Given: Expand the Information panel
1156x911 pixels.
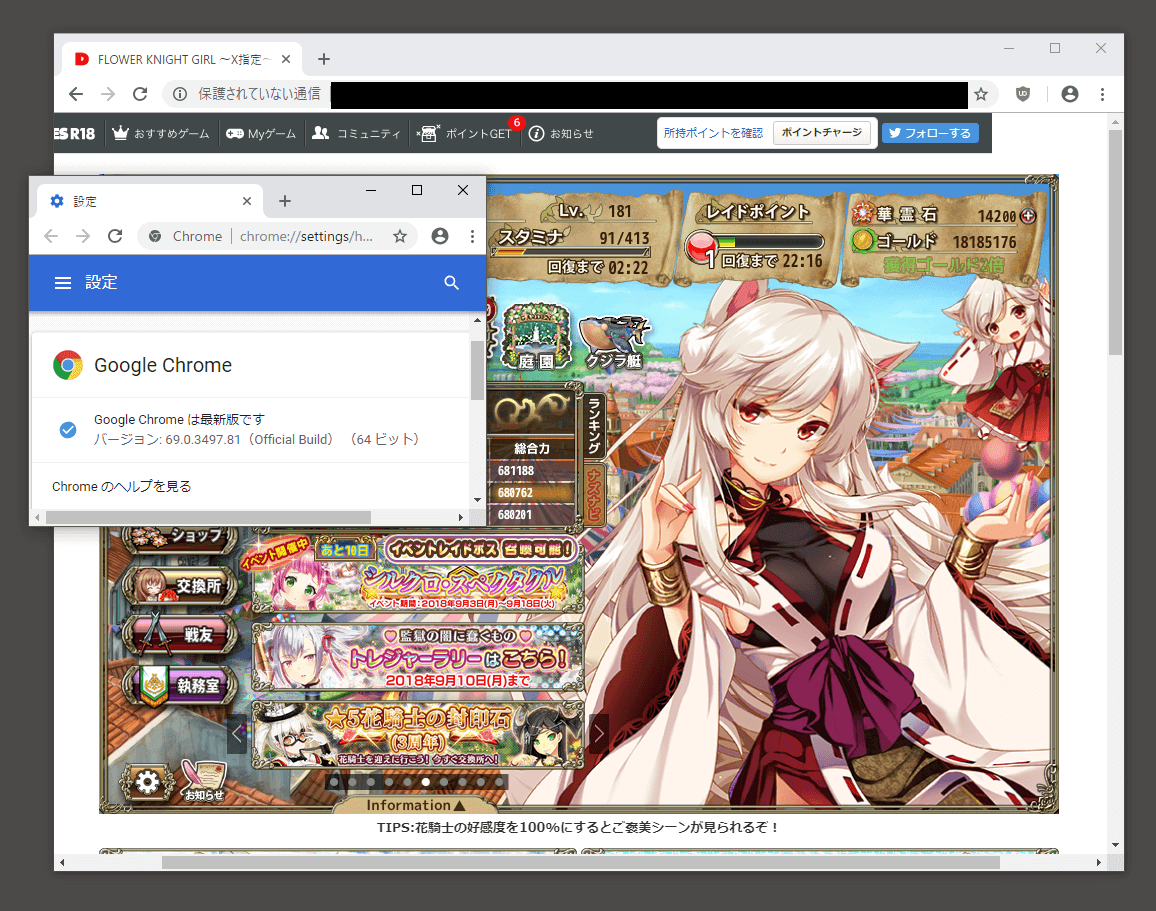Looking at the screenshot, I should (x=415, y=806).
